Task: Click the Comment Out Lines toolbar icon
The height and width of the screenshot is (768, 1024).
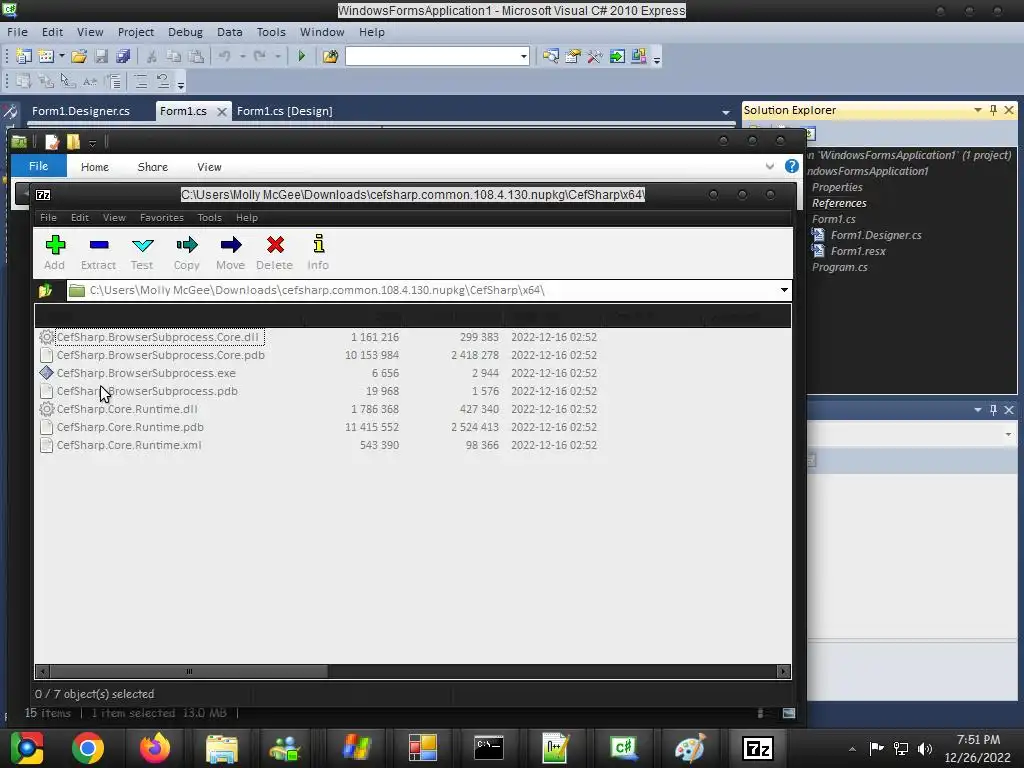Action: 140,82
